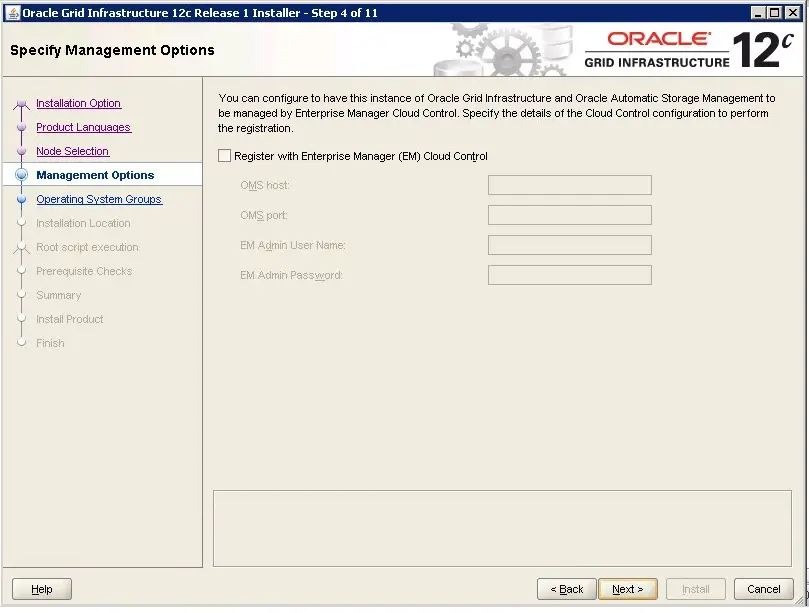Click the Installation Location greyed step
The width and height of the screenshot is (809, 613).
coord(83,223)
